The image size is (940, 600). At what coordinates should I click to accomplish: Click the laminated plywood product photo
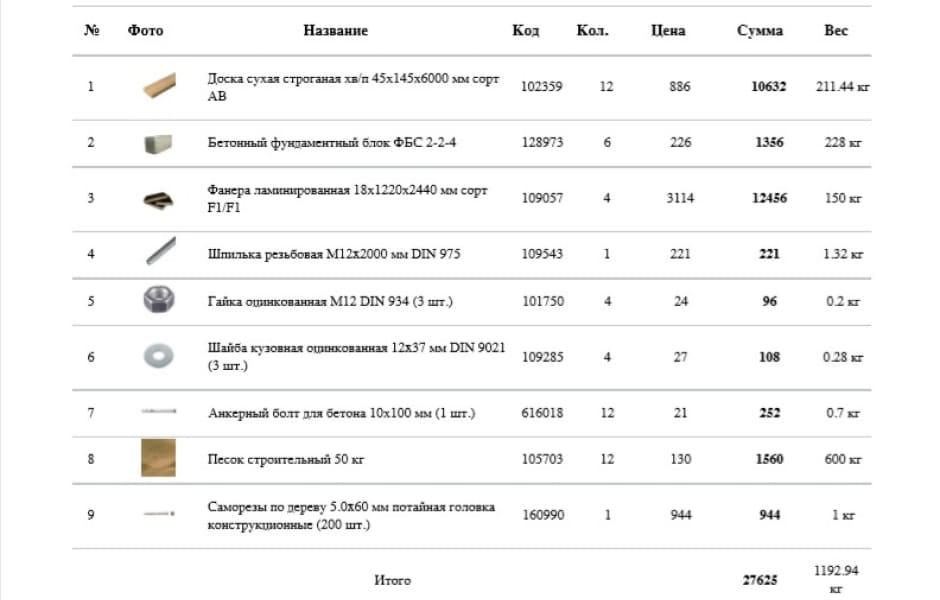(158, 198)
